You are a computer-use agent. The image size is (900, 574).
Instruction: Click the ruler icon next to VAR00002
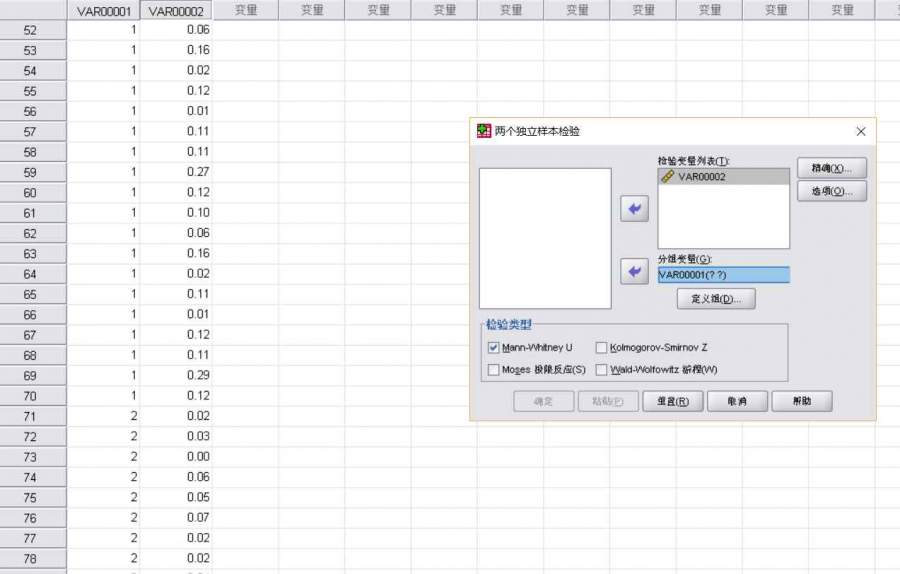point(667,176)
